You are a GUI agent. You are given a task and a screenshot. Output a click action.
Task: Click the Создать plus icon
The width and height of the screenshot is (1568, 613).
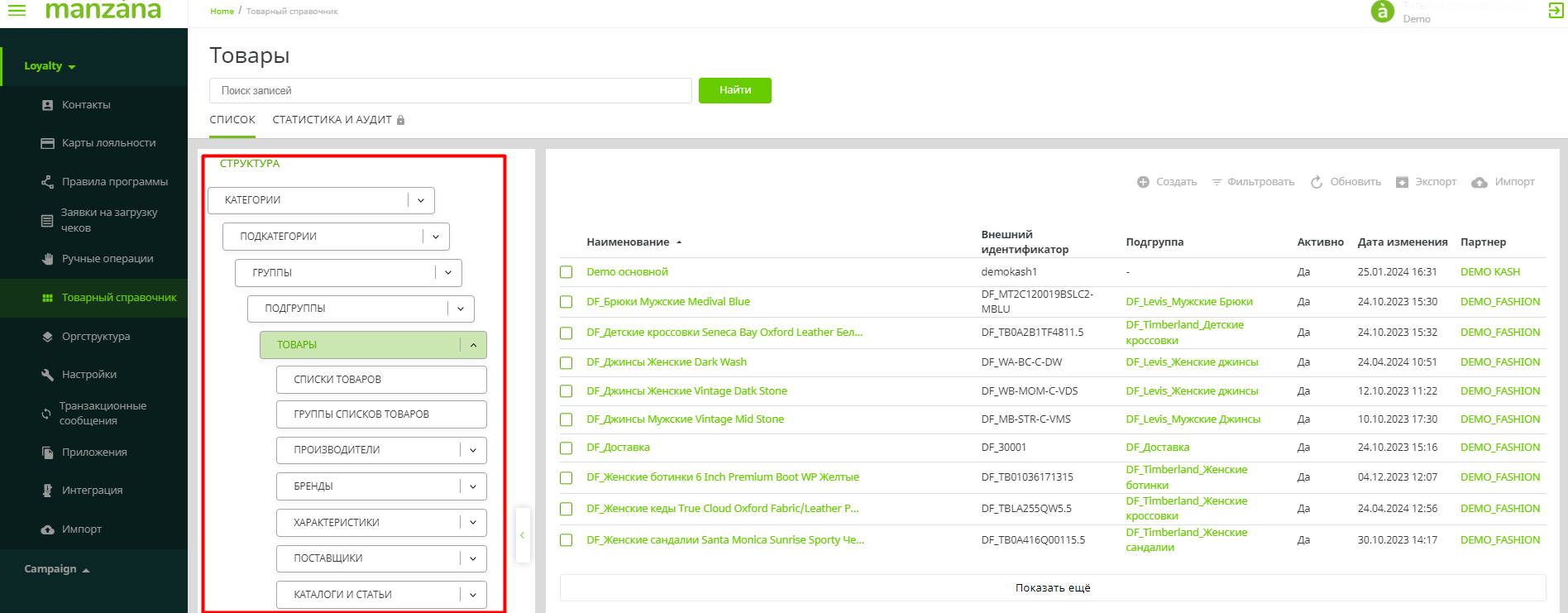1143,182
